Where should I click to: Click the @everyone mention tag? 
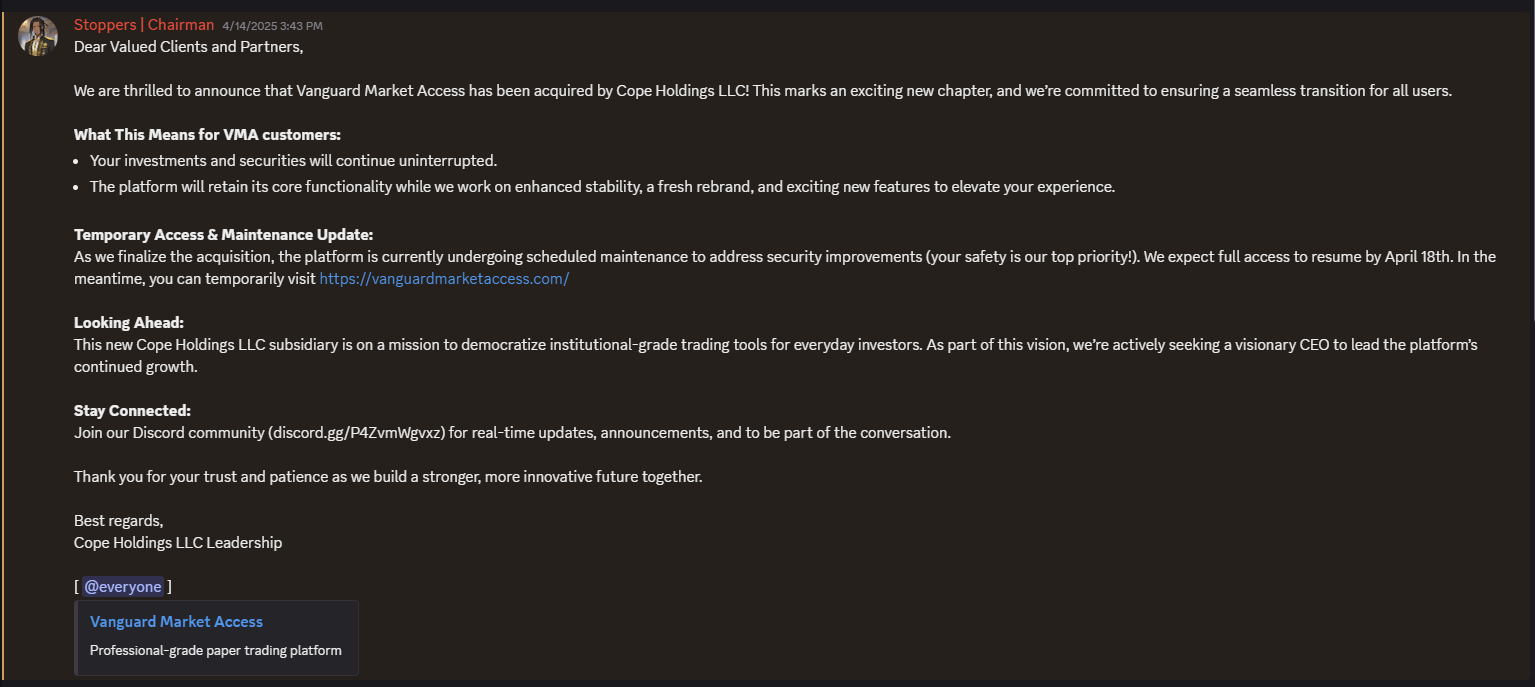click(122, 587)
